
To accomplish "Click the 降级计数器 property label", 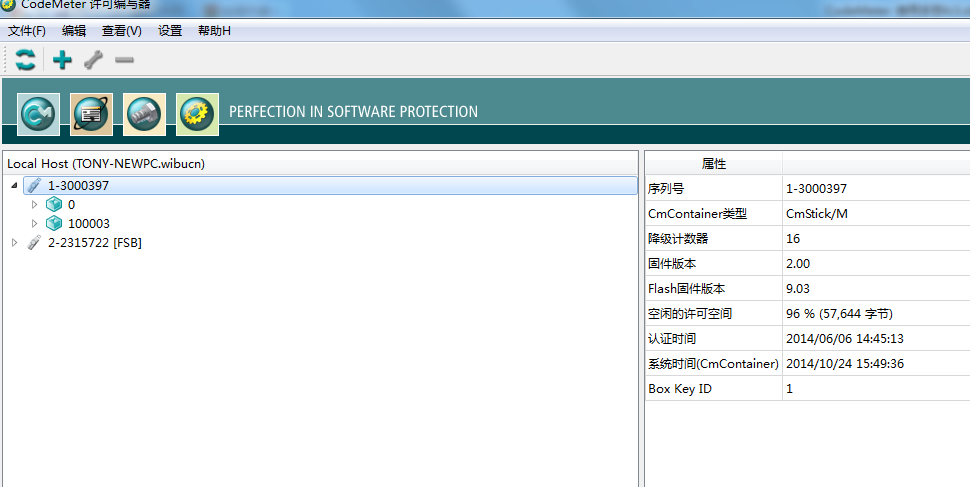I will [678, 238].
